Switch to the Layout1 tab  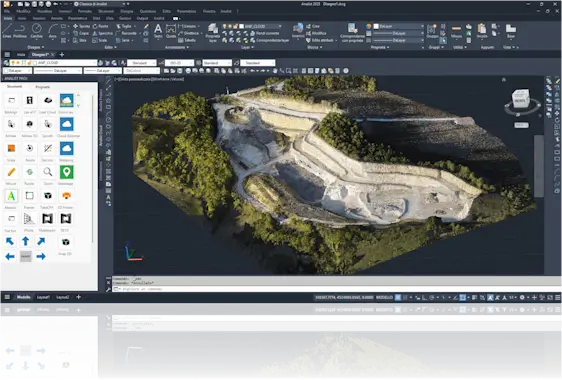pos(43,297)
